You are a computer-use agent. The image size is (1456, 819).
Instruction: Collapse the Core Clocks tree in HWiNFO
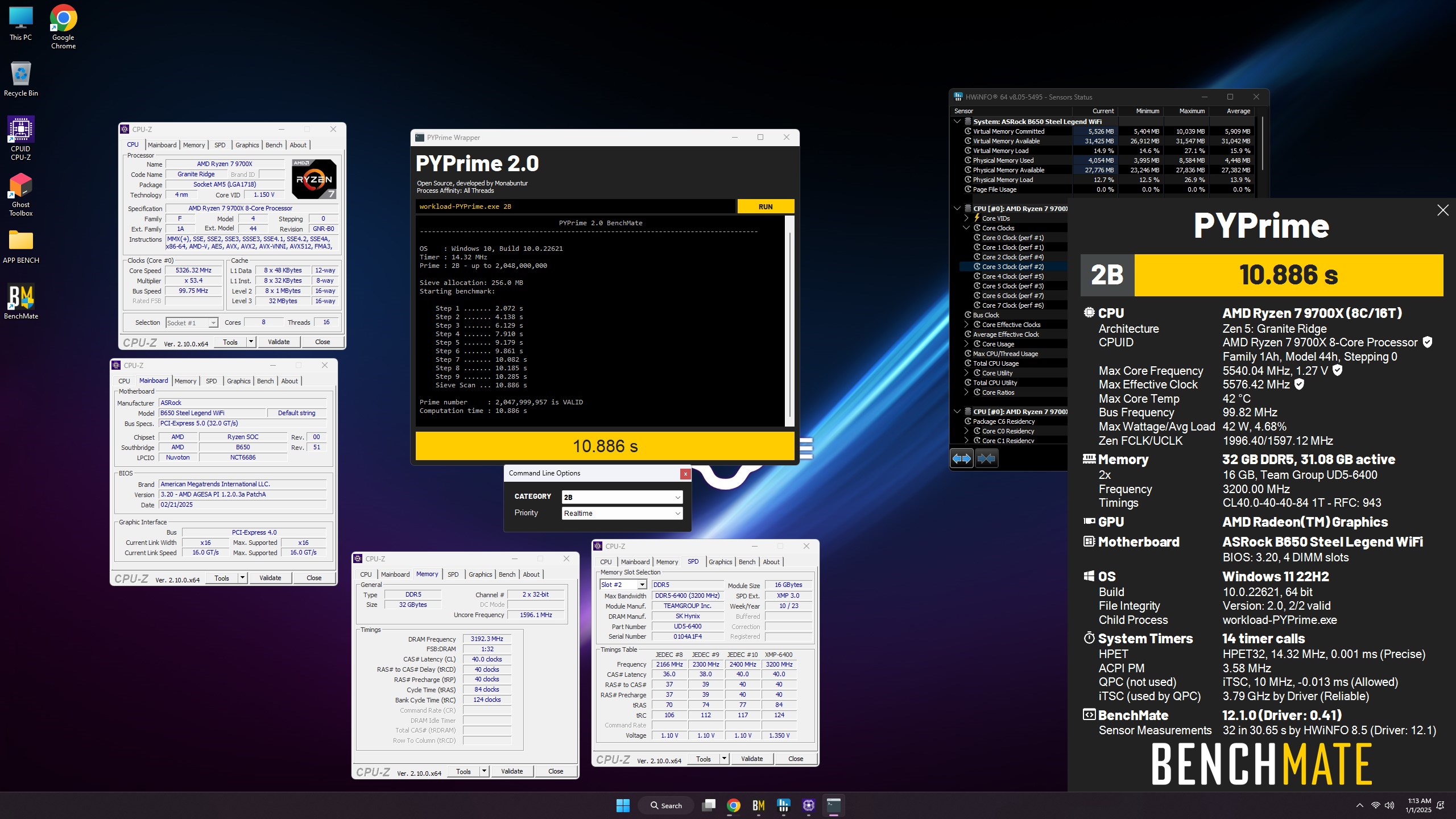(966, 228)
